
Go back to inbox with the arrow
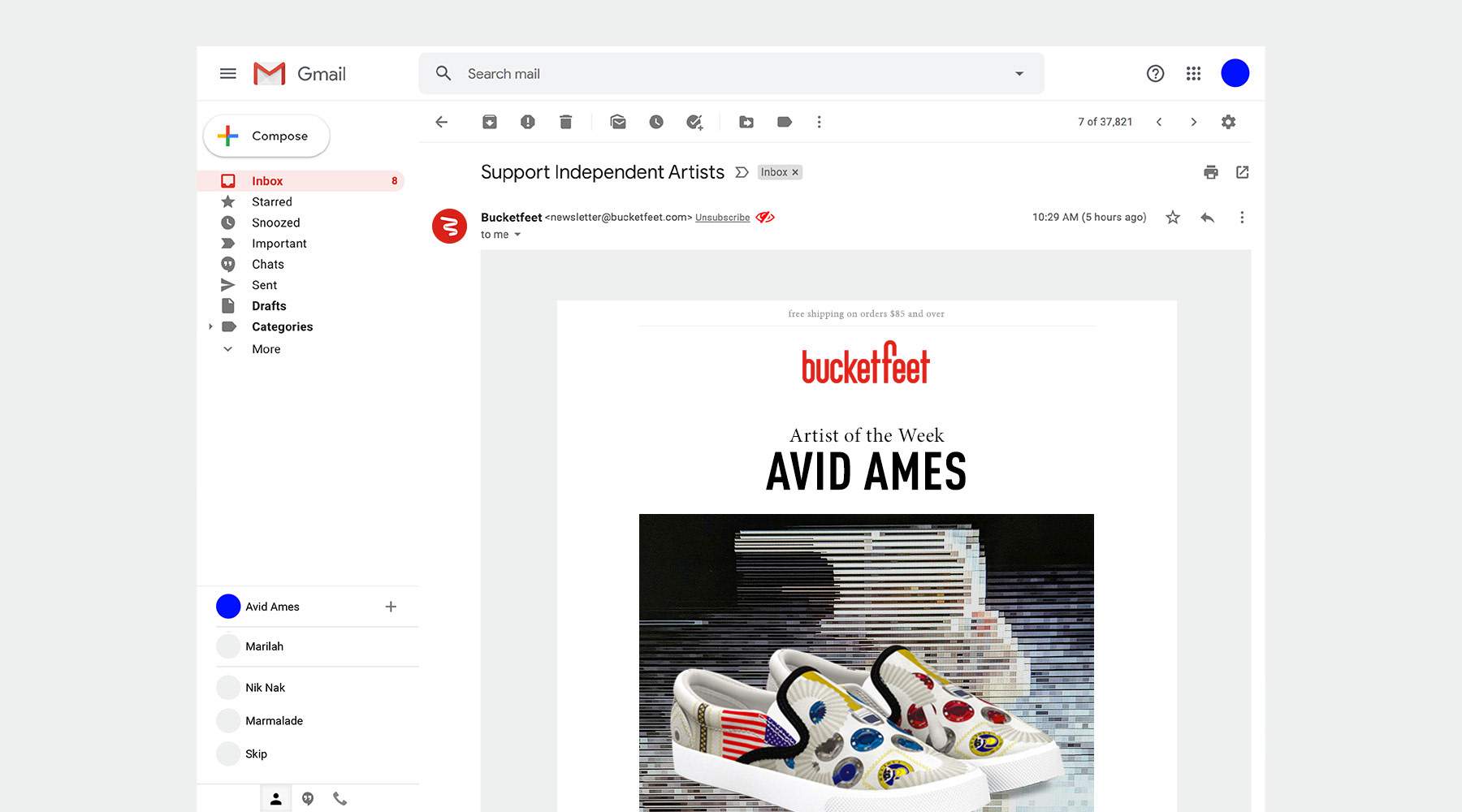click(442, 122)
